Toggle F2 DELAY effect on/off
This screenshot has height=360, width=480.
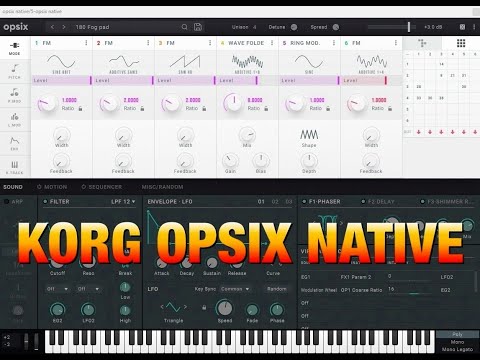point(363,202)
